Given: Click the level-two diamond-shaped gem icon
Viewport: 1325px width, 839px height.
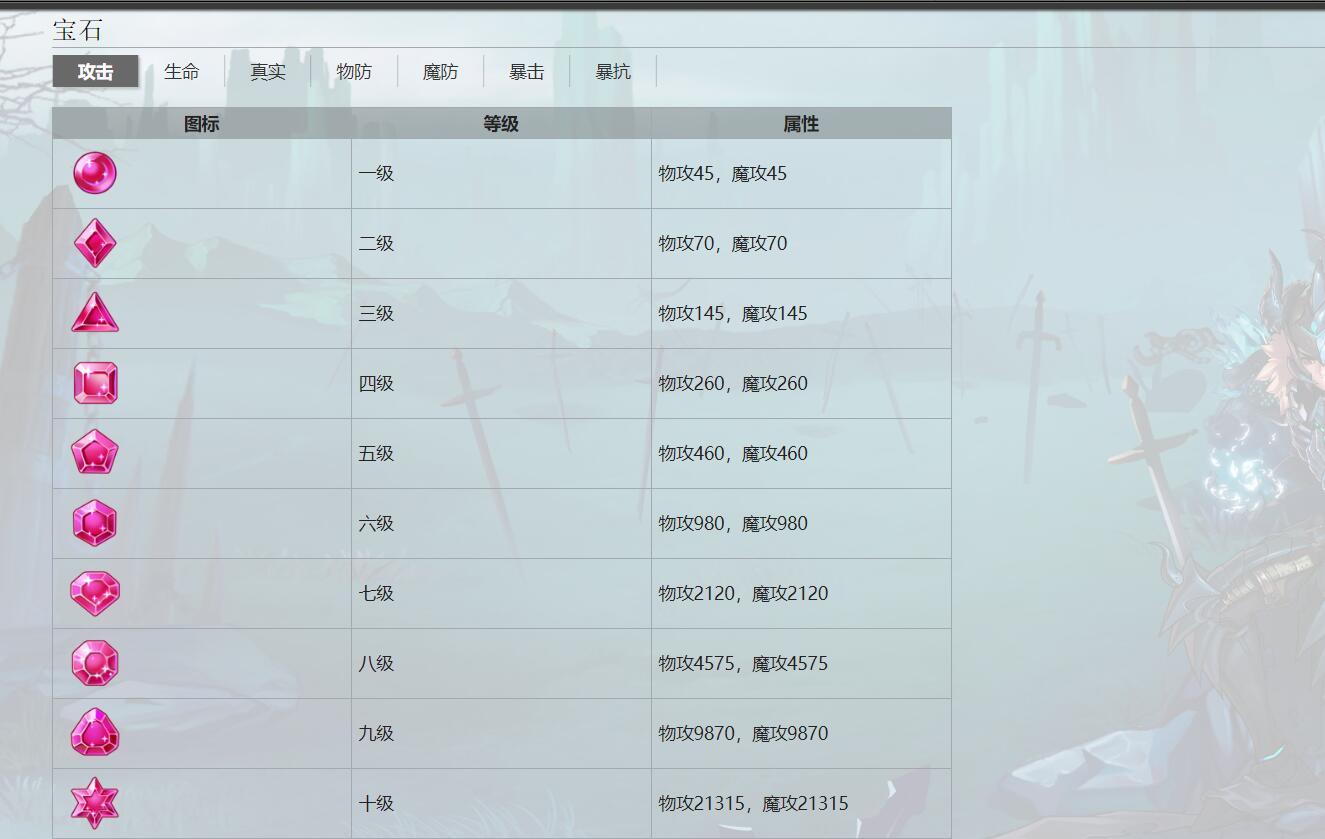Looking at the screenshot, I should (95, 243).
